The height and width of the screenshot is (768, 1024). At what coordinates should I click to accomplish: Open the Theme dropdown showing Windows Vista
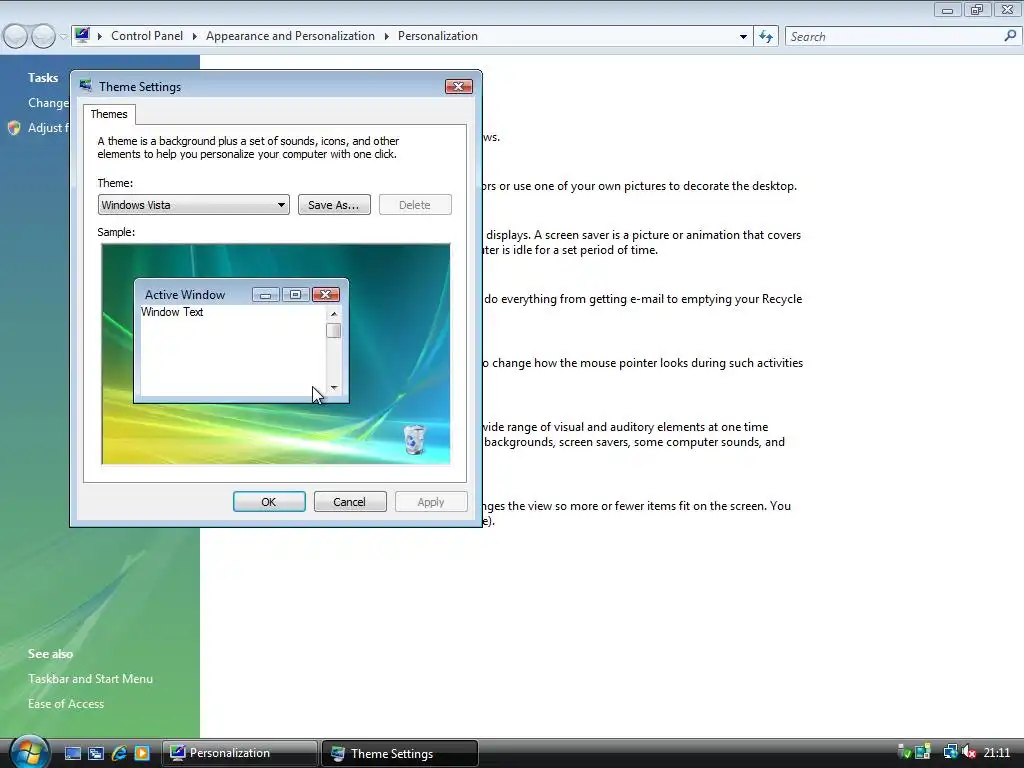point(193,204)
